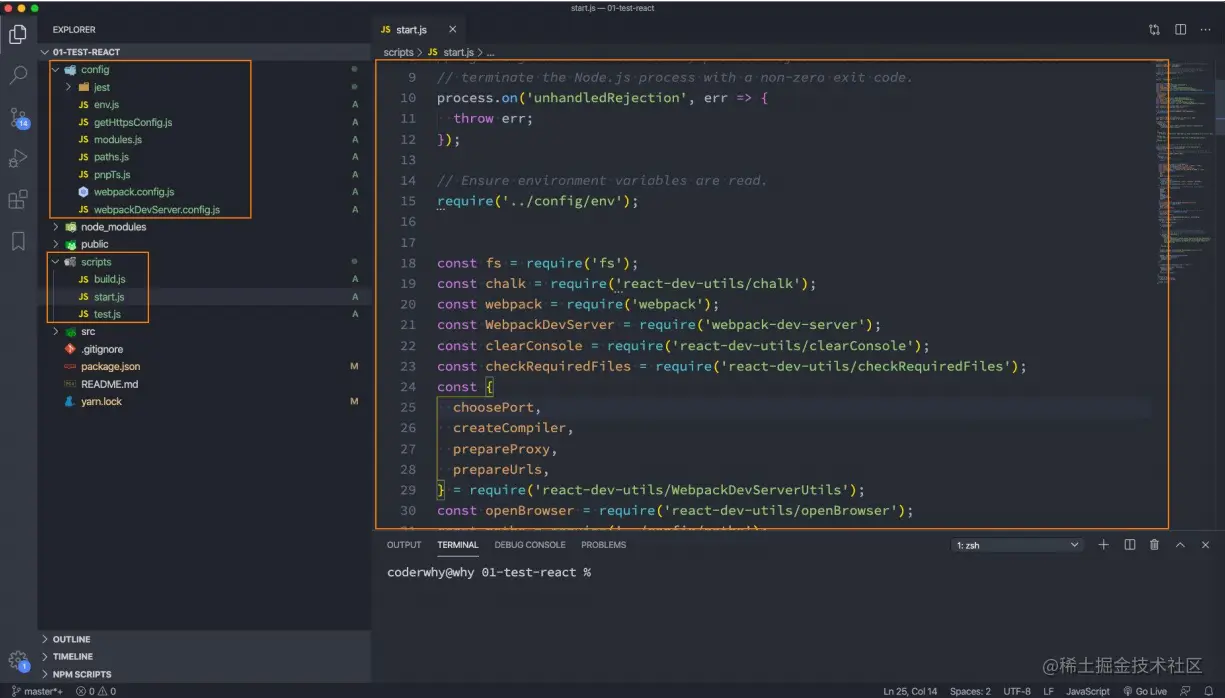1225x698 pixels.
Task: Switch to the DEBUG CONSOLE tab
Action: pos(530,545)
